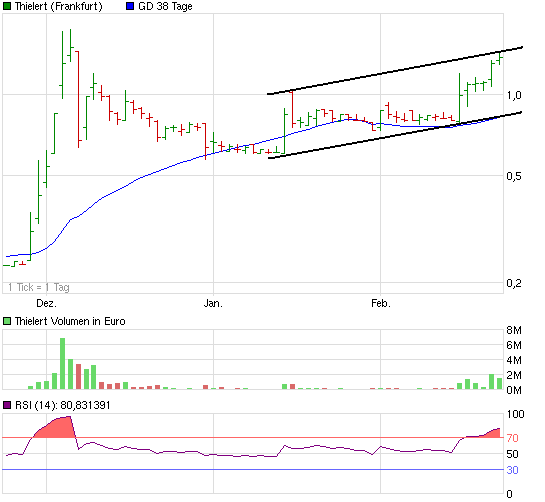Click the 'Thielert Volumen in Euro' label
The width and height of the screenshot is (545, 502).
(70, 321)
